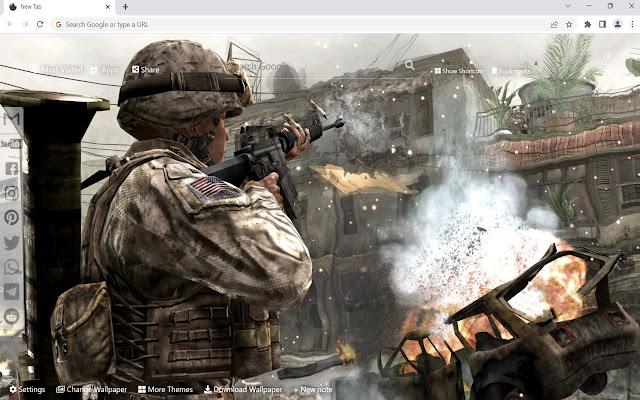Create a New note

pos(313,389)
